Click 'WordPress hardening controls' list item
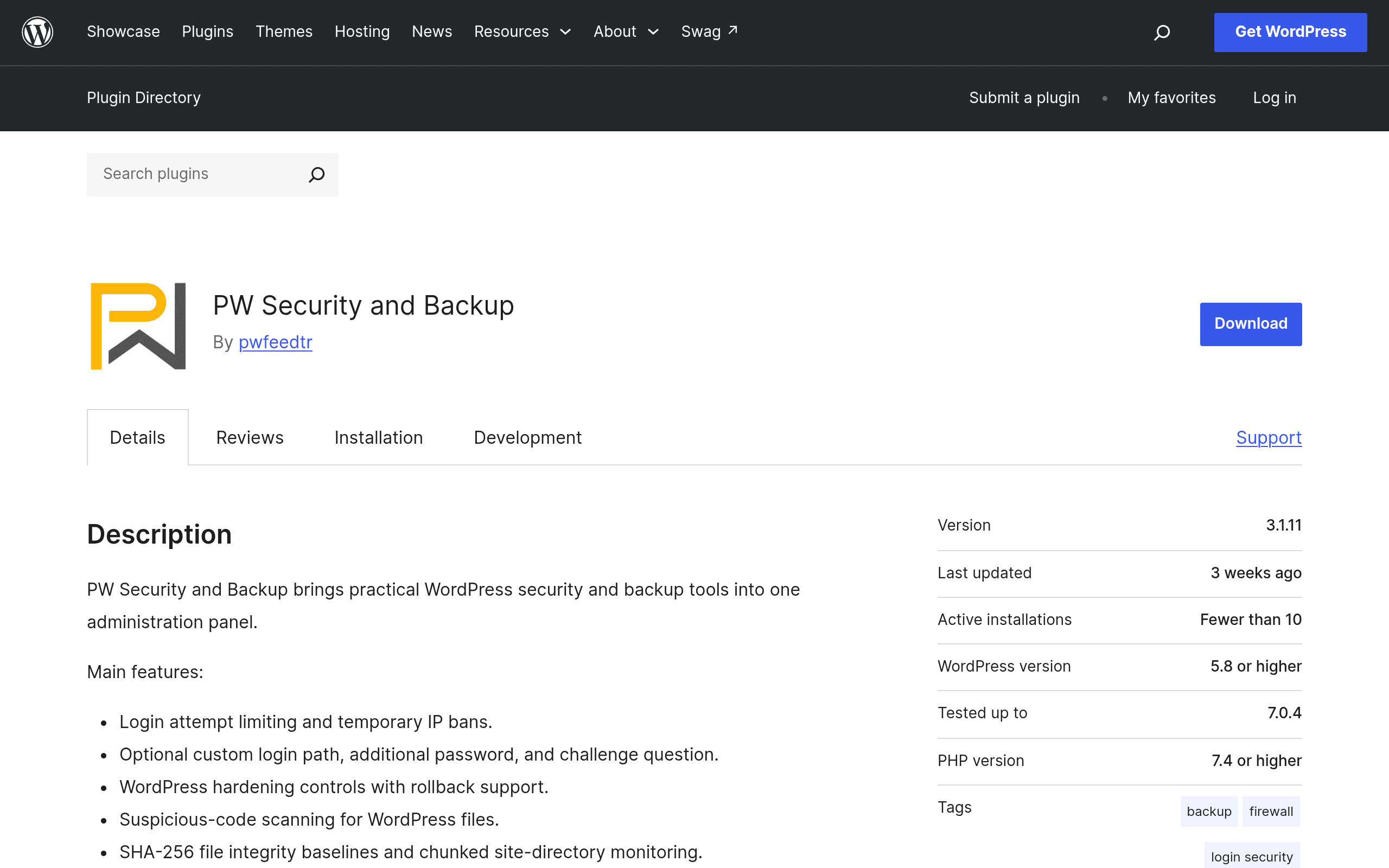This screenshot has height=868, width=1389. click(x=334, y=787)
